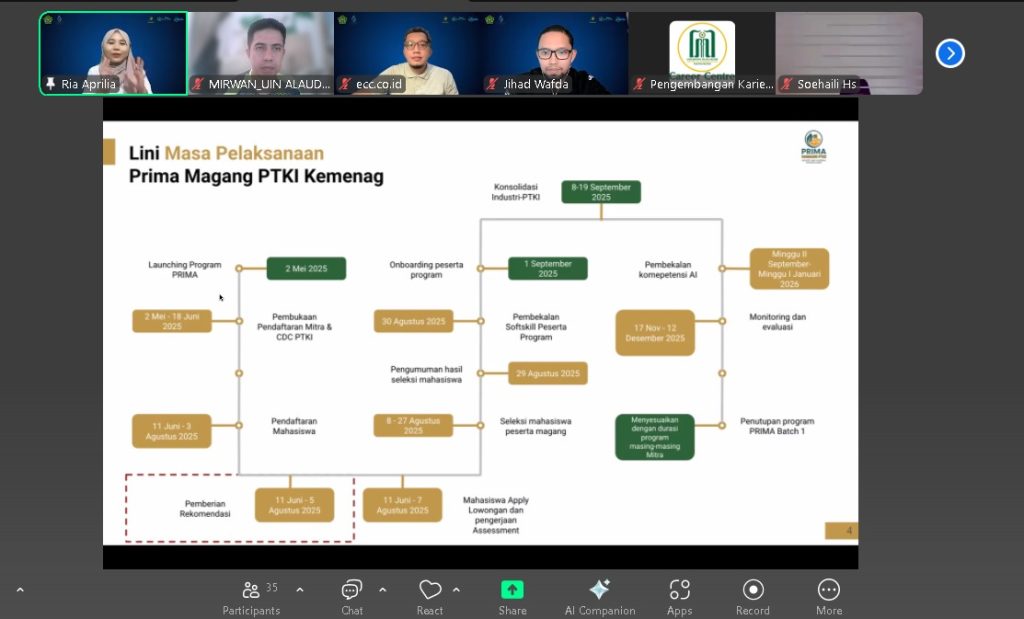Screen dimensions: 1024x619
Task: Click muted mic icon beside Jihad Wafda
Action: (492, 84)
